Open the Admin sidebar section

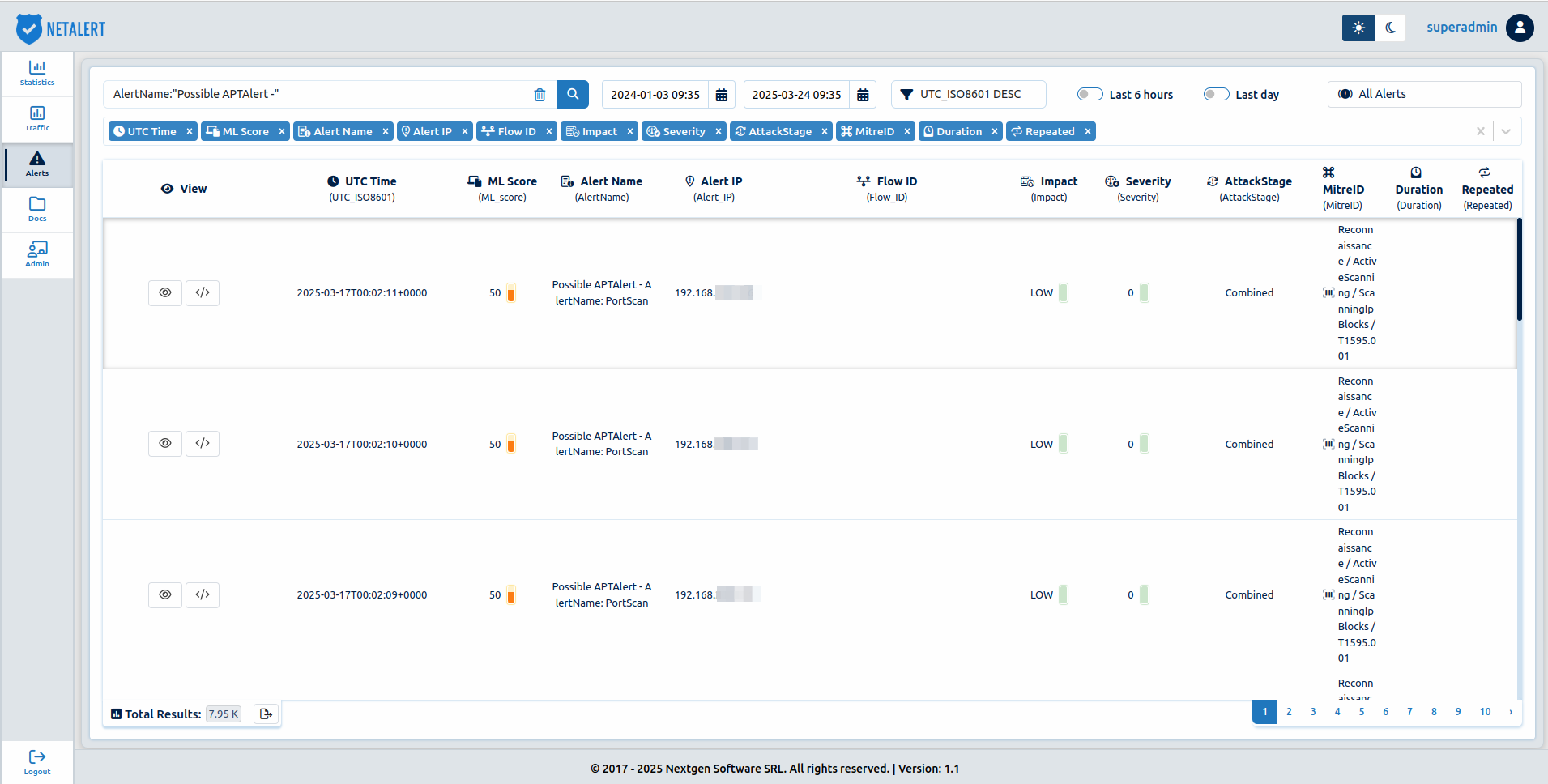coord(37,254)
